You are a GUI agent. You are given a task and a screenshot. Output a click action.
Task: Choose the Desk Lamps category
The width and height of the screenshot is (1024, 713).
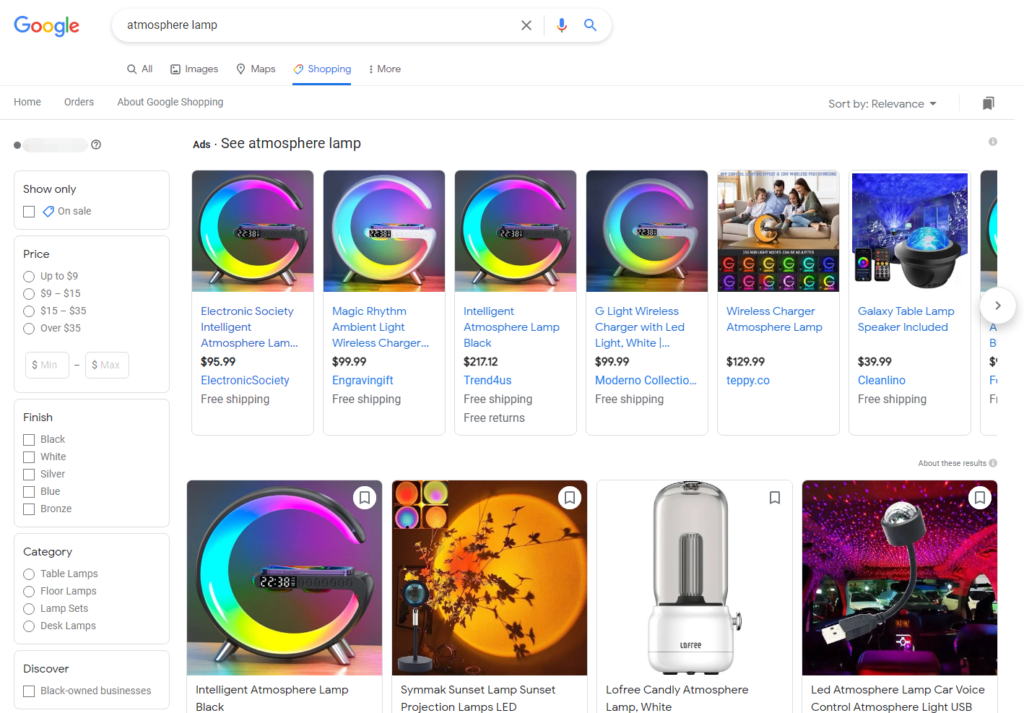coord(29,626)
